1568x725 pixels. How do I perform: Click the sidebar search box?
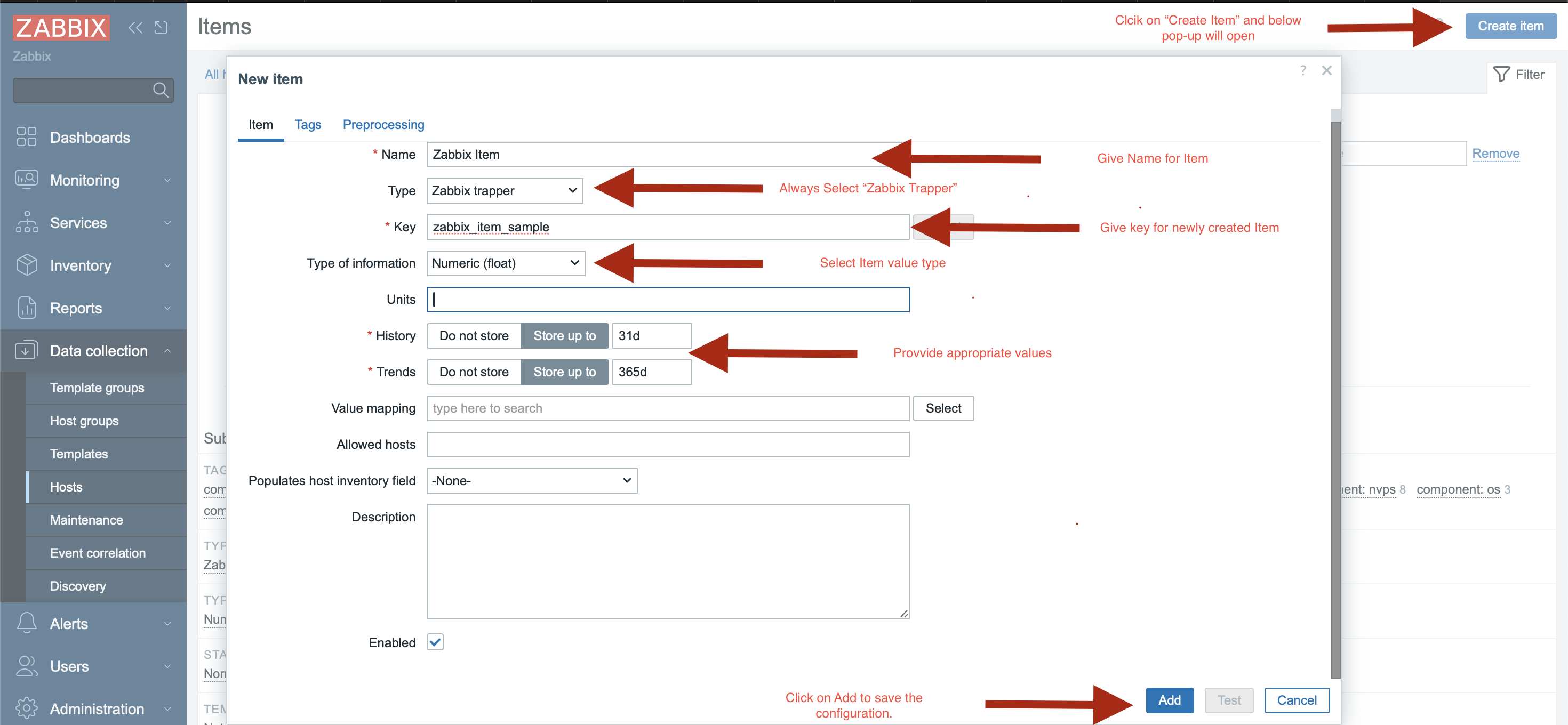[92, 90]
